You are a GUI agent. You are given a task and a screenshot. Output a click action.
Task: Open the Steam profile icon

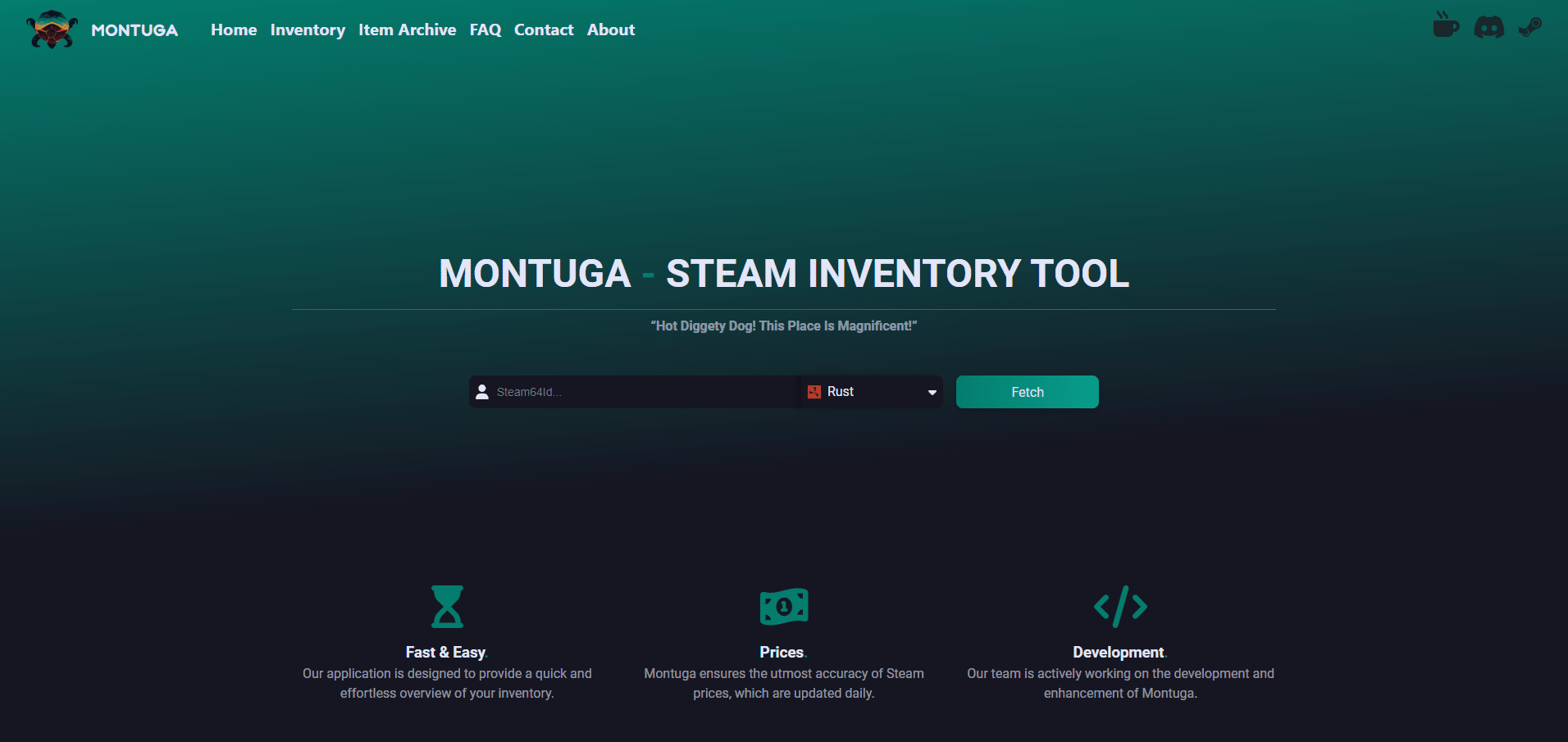(x=1529, y=28)
